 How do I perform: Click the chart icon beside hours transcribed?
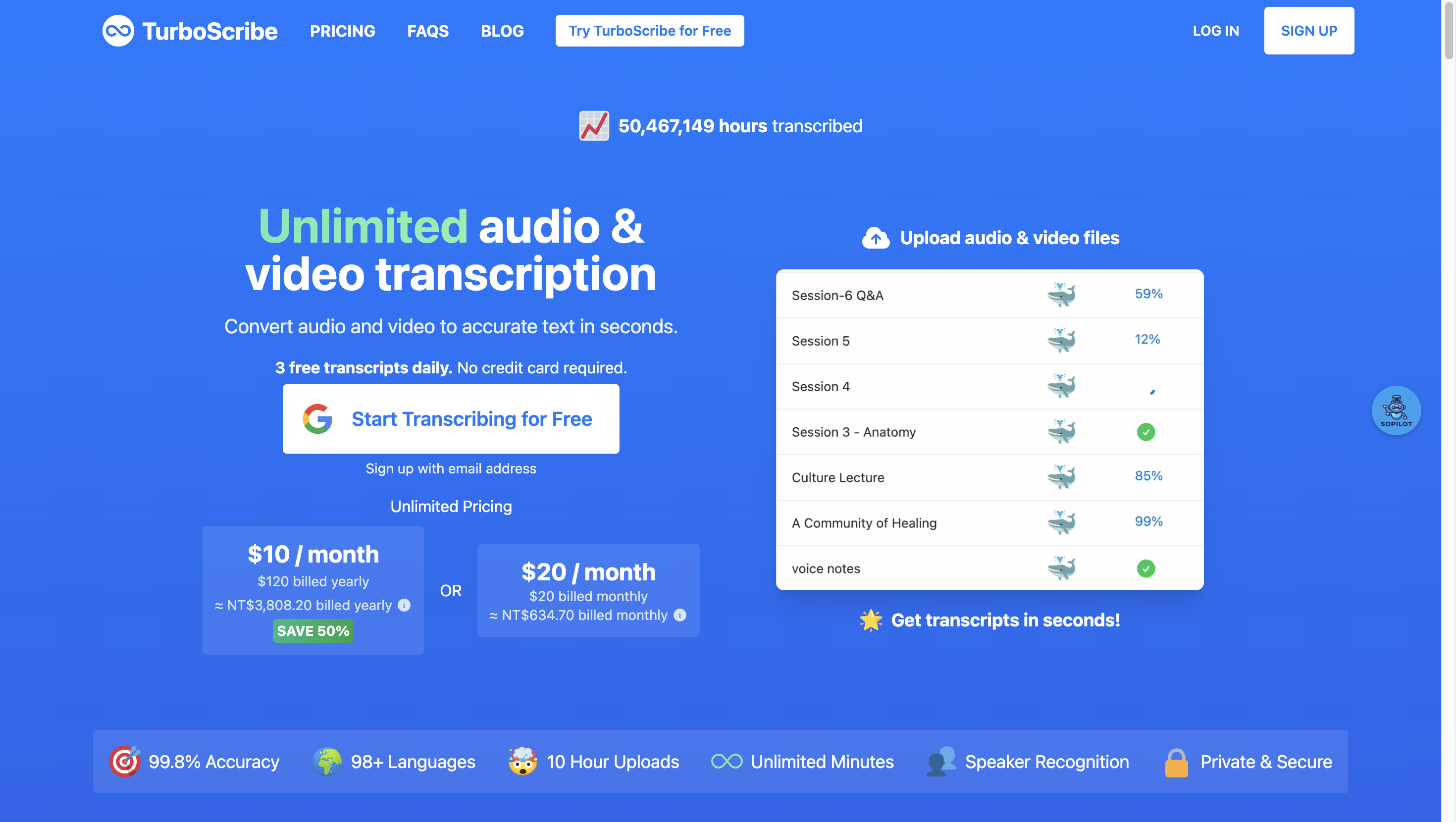tap(594, 125)
